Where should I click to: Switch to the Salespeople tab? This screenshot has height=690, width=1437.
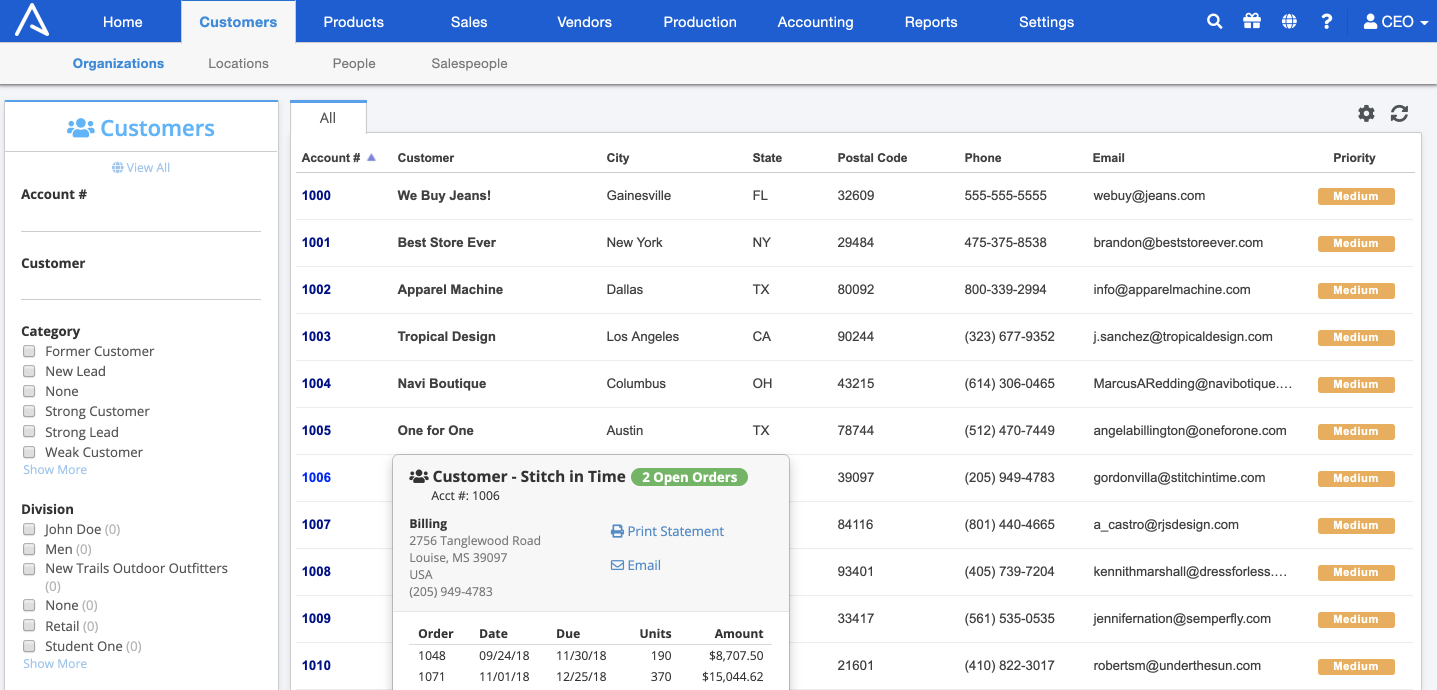pos(468,62)
